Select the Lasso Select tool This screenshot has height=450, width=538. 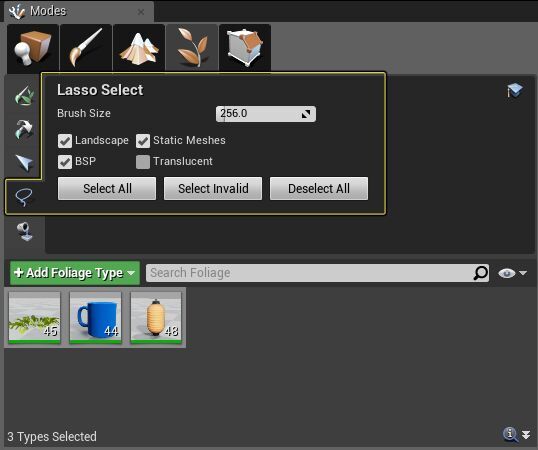click(24, 197)
